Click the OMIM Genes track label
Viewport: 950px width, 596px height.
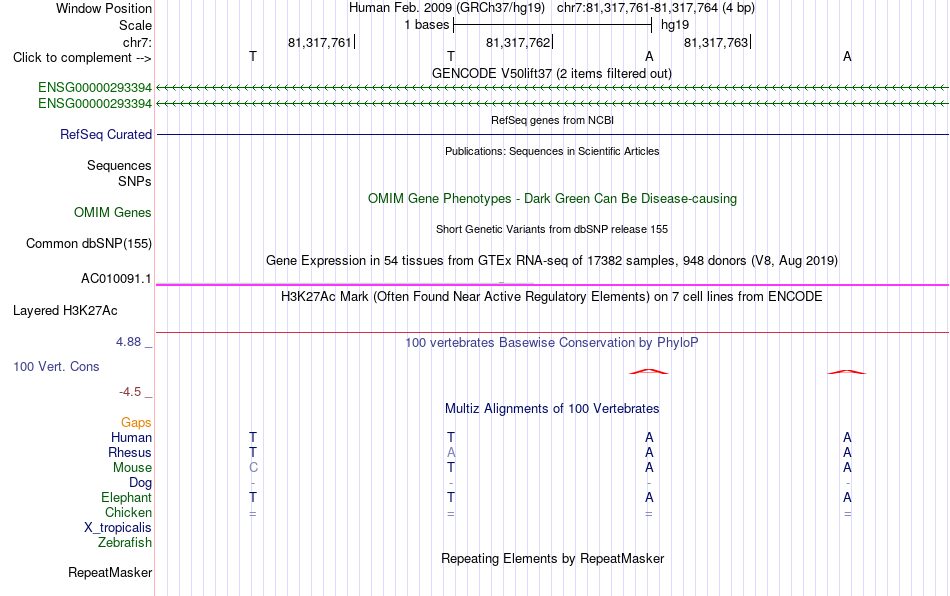113,213
